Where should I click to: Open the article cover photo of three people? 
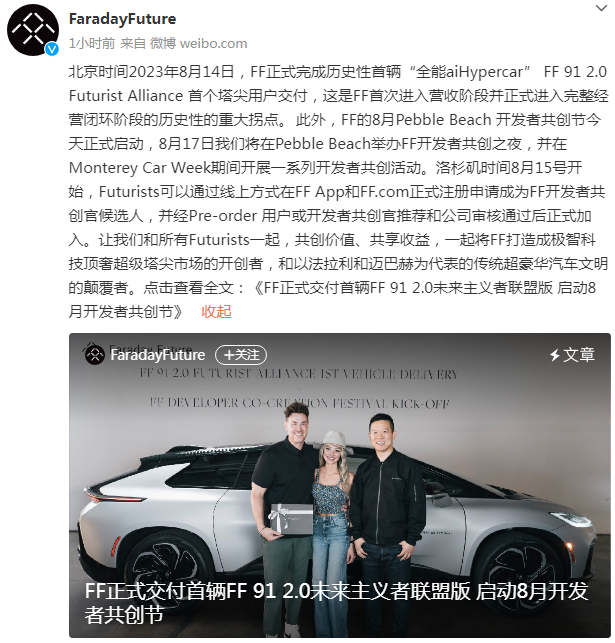[339, 485]
